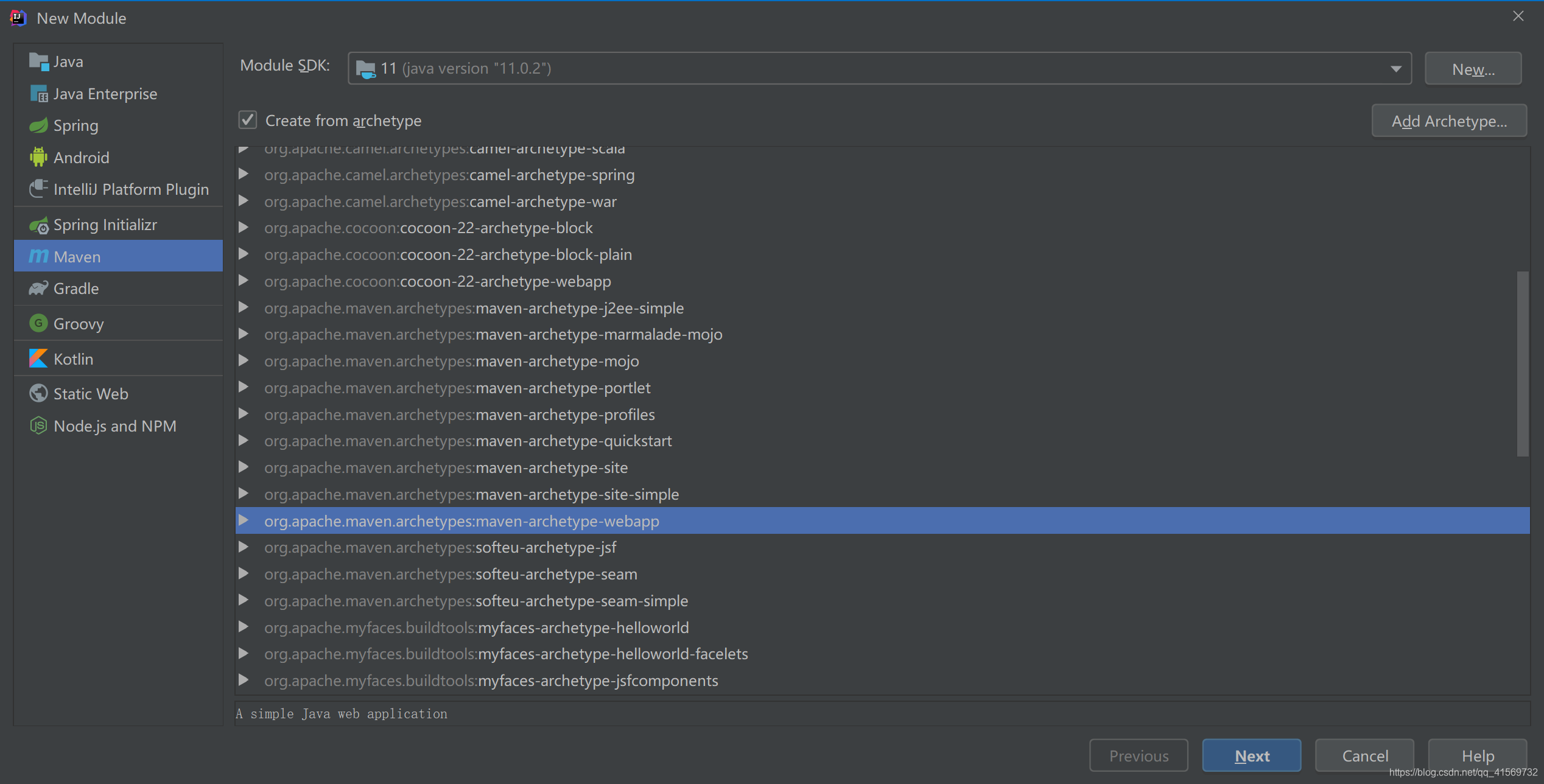Click the Node.js and NPM icon
Screen dimensions: 1544x784
pos(38,425)
